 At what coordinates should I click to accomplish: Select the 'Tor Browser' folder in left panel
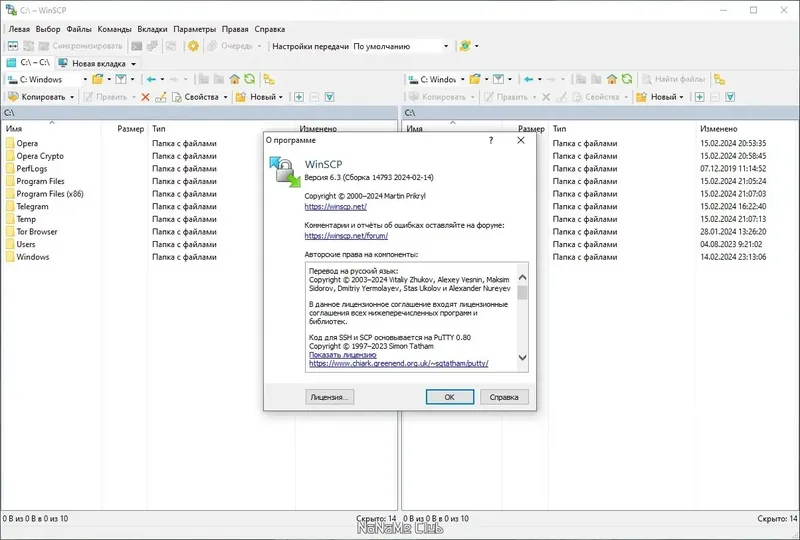point(37,232)
